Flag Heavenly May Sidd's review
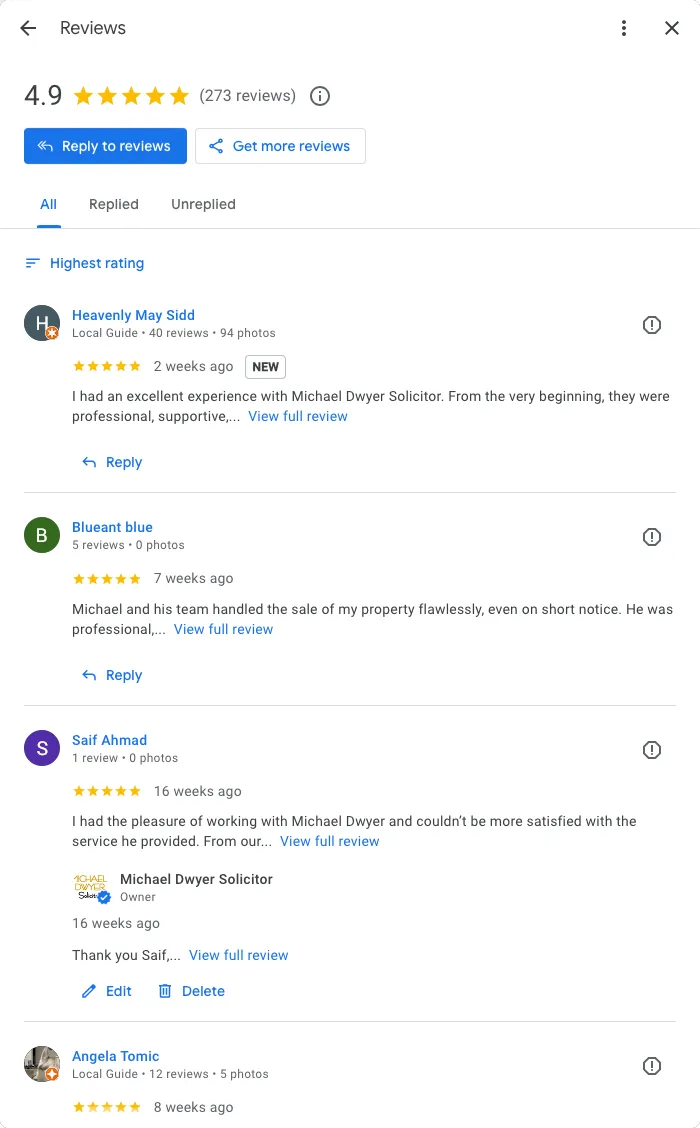 coord(652,325)
